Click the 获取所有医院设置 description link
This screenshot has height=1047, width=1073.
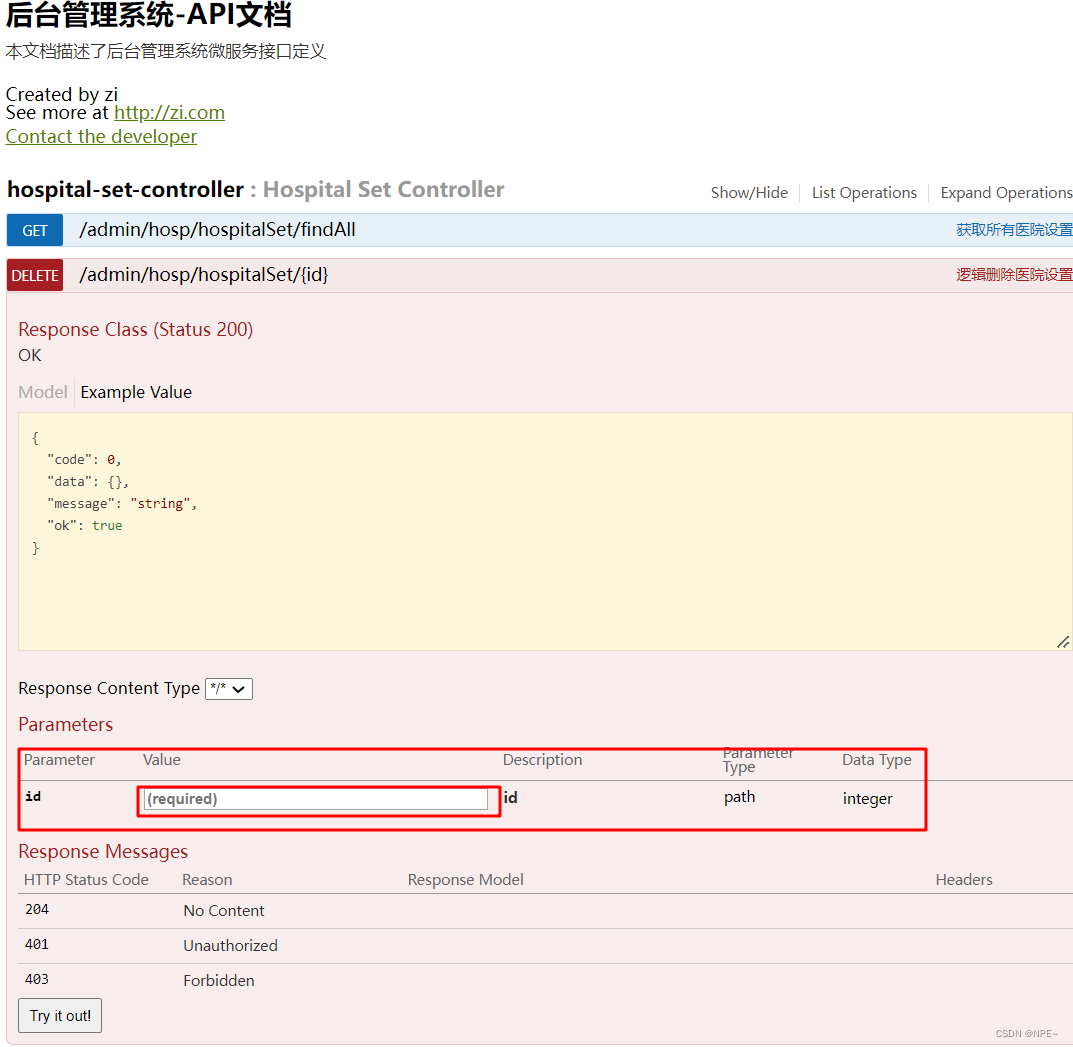tap(1014, 230)
